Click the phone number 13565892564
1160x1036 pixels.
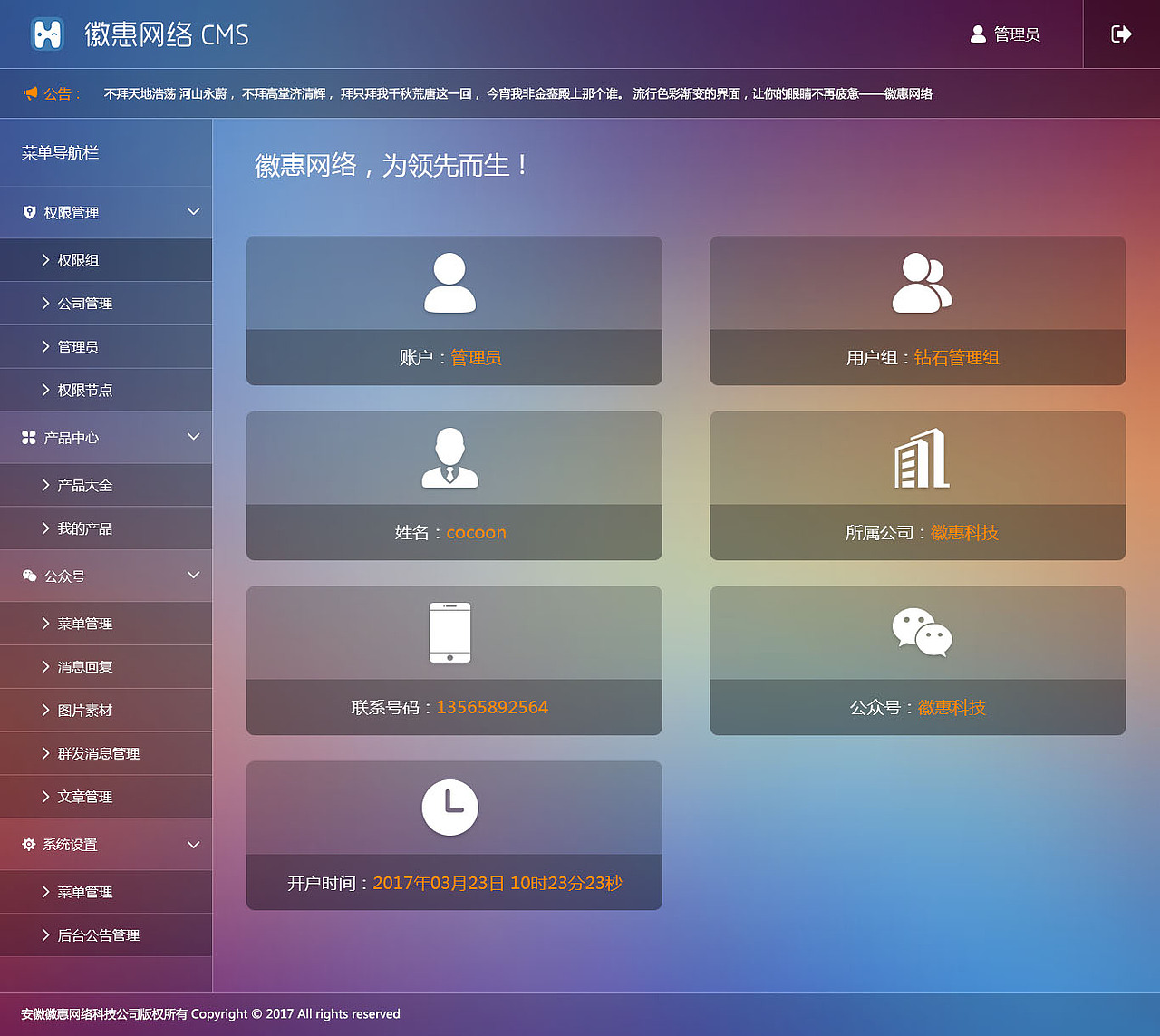pyautogui.click(x=493, y=707)
